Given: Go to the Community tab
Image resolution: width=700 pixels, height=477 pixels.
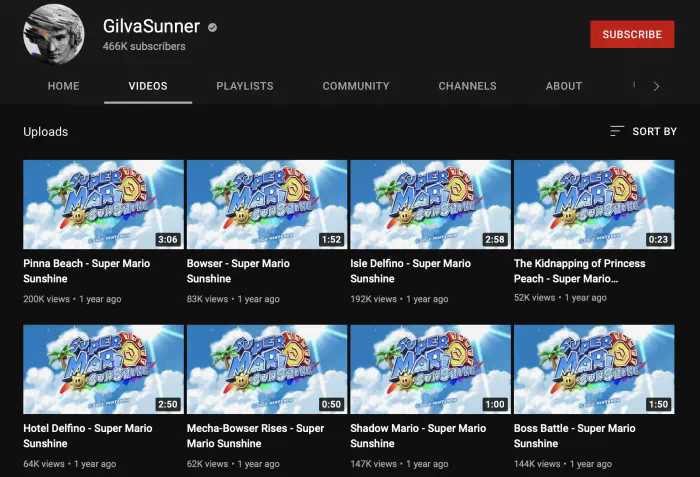Looking at the screenshot, I should coord(355,86).
